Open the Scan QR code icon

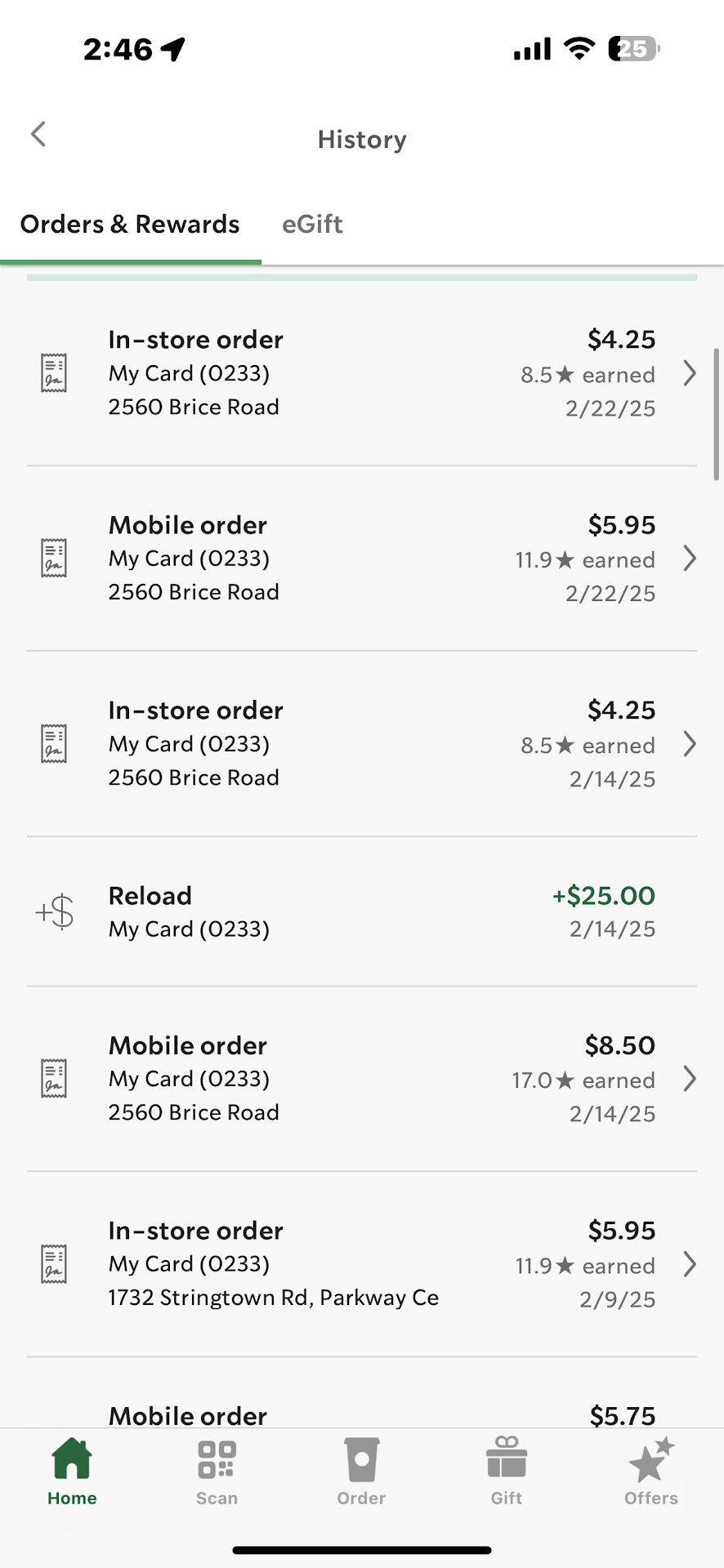click(217, 1461)
